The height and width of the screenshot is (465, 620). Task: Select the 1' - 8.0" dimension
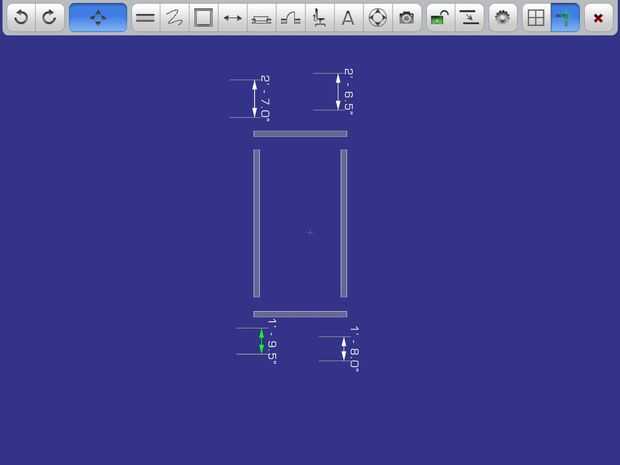point(344,349)
